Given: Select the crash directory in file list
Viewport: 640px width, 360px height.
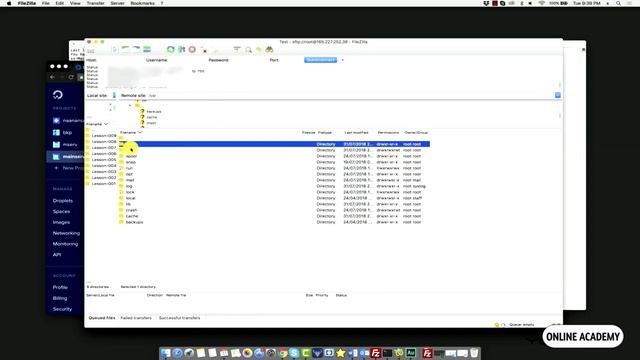Looking at the screenshot, I should tap(274, 210).
